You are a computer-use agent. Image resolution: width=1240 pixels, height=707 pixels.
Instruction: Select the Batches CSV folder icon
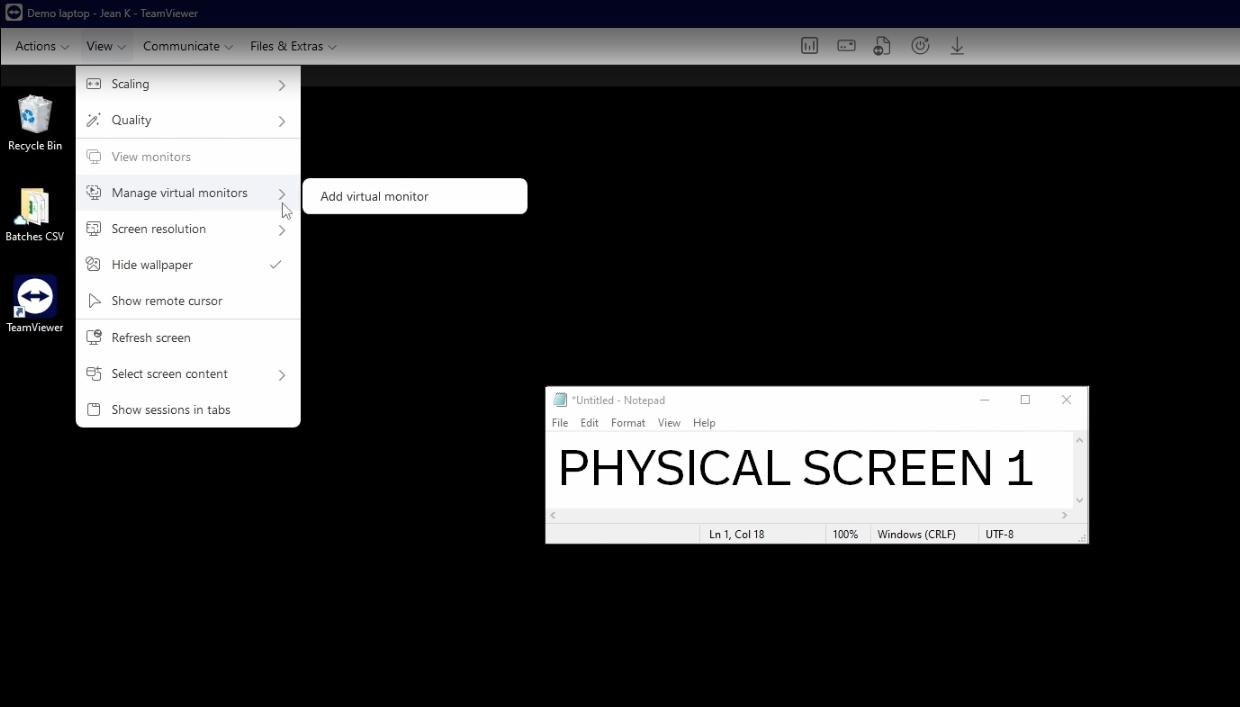click(x=35, y=214)
